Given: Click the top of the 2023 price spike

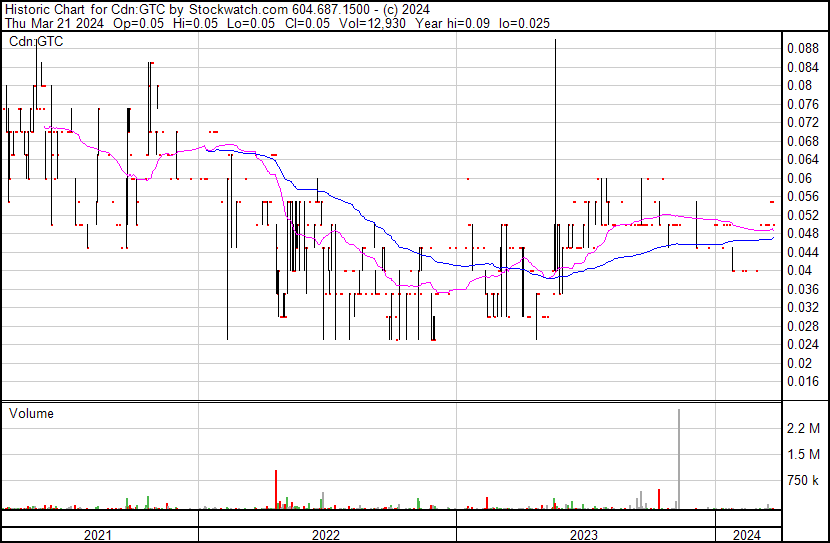Looking at the screenshot, I should [555, 41].
